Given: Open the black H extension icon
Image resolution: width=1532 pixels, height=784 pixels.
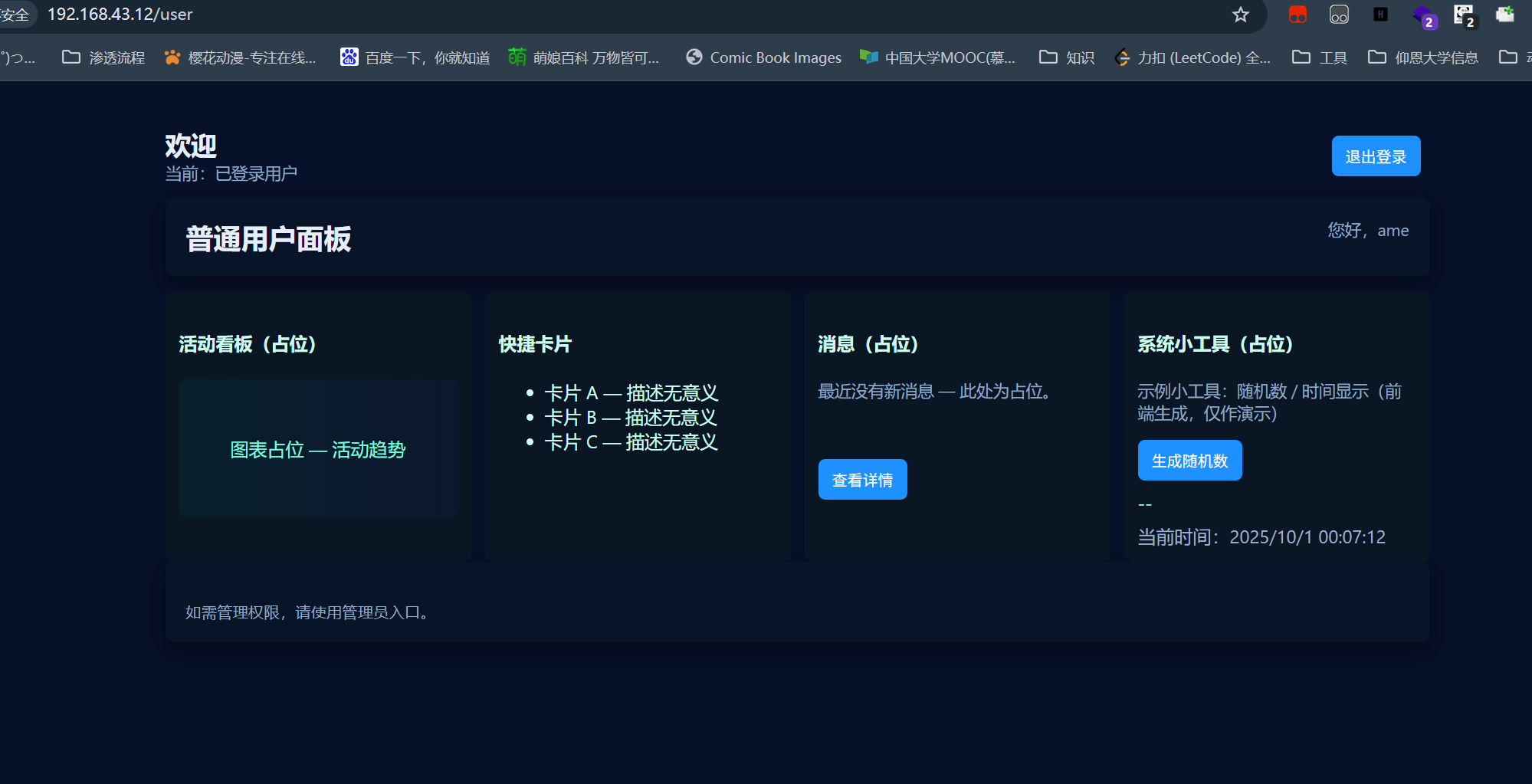Looking at the screenshot, I should [1380, 14].
